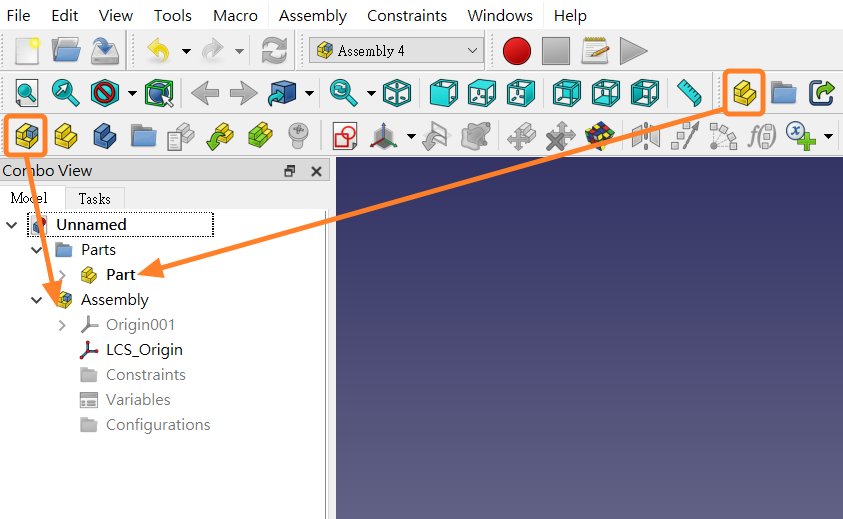This screenshot has width=843, height=519.
Task: Create a new Part in the Assembly toolbar
Action: [66, 135]
